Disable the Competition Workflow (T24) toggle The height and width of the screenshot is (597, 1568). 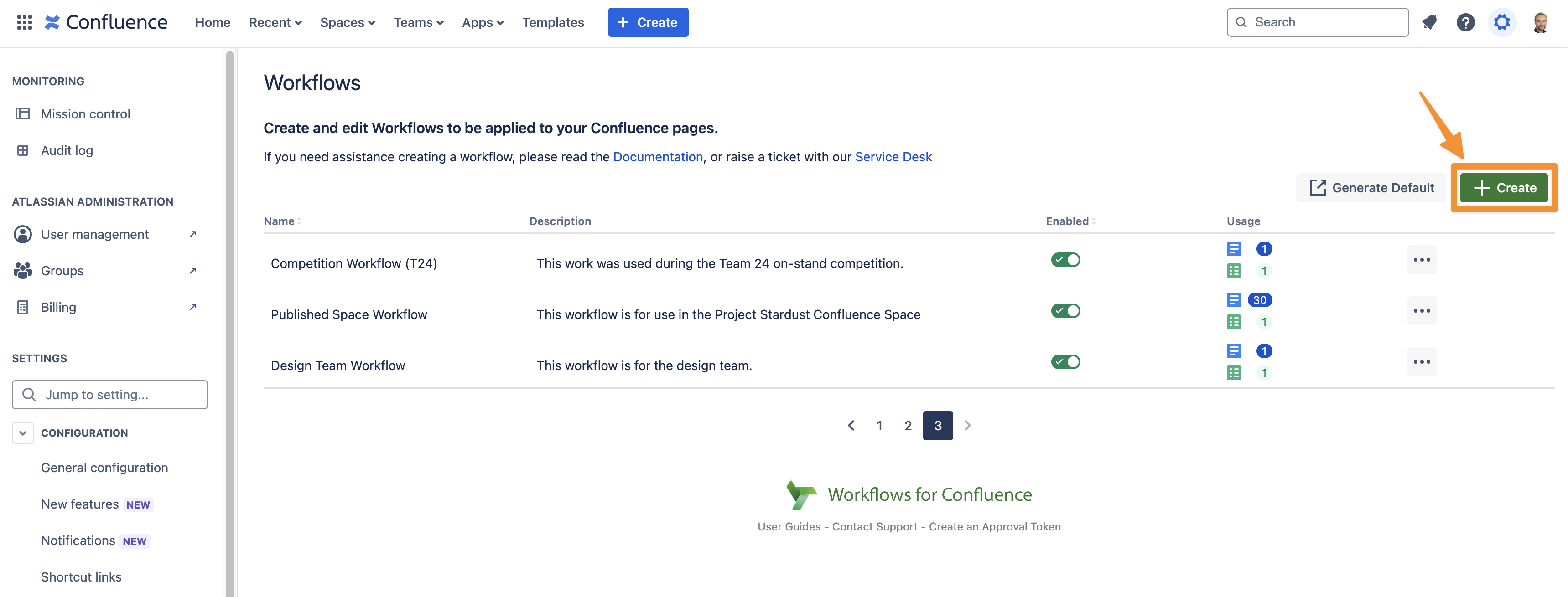(1066, 260)
